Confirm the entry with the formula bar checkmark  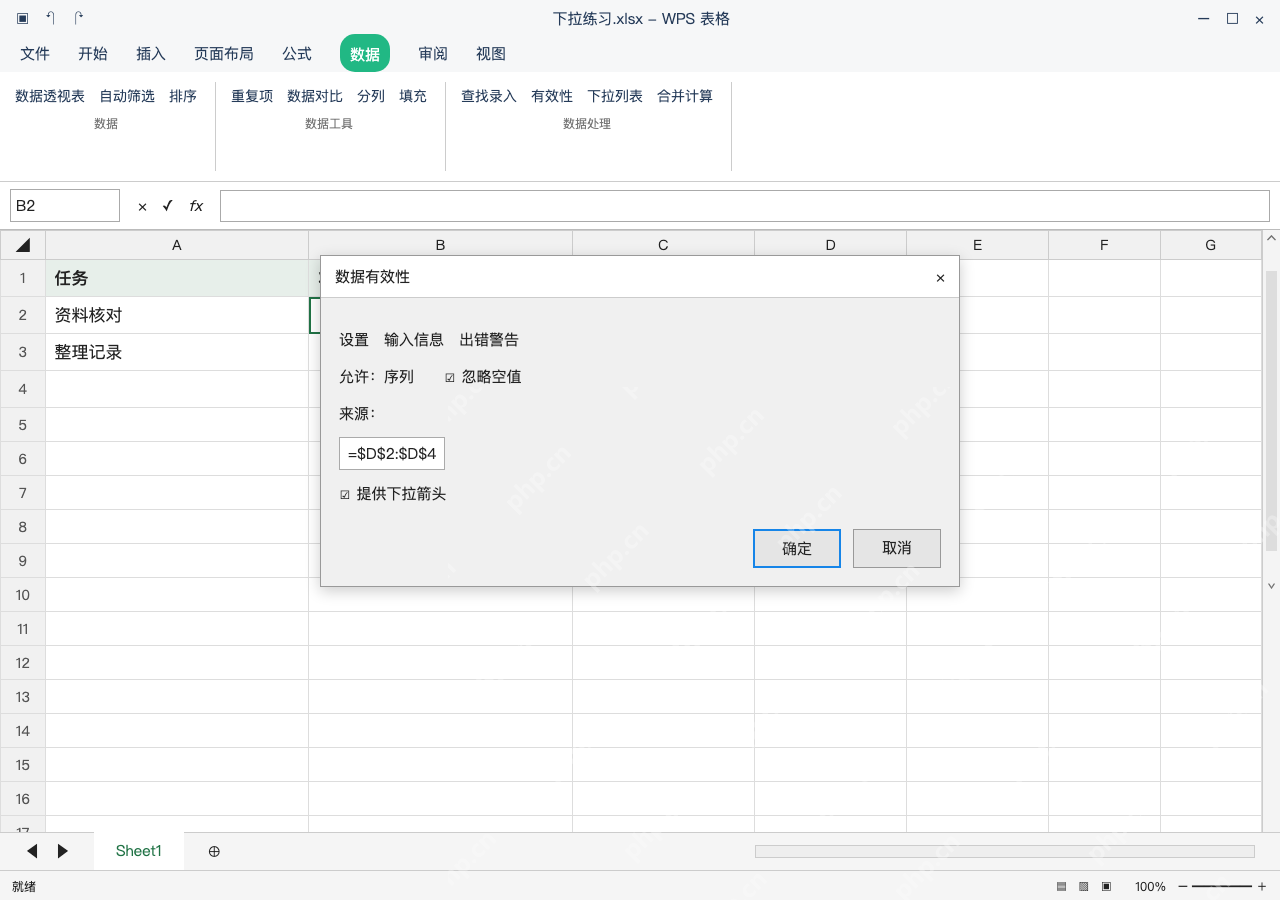coord(168,206)
